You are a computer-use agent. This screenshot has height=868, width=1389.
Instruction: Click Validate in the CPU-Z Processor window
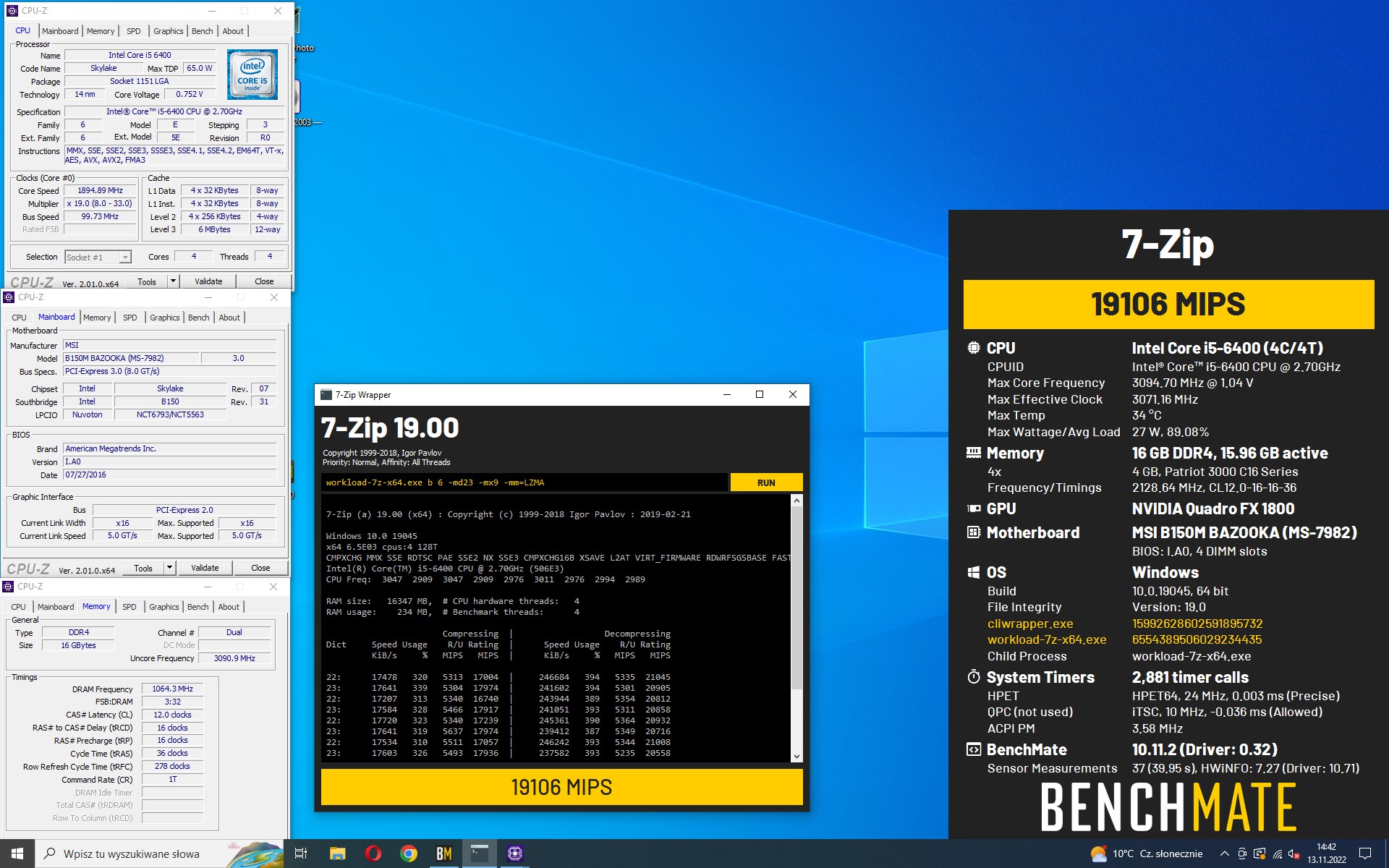[208, 281]
